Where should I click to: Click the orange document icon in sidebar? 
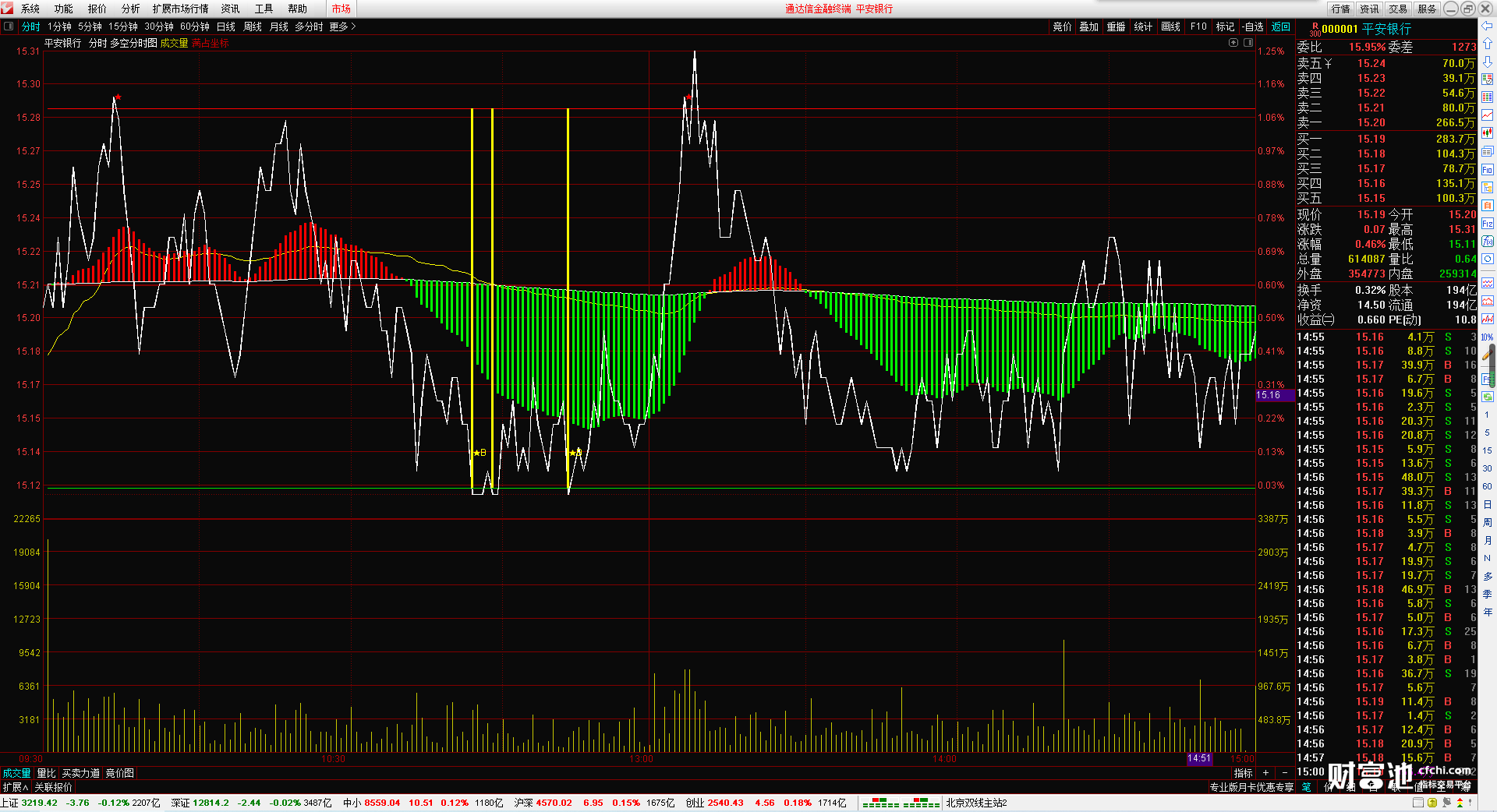pos(1488,206)
